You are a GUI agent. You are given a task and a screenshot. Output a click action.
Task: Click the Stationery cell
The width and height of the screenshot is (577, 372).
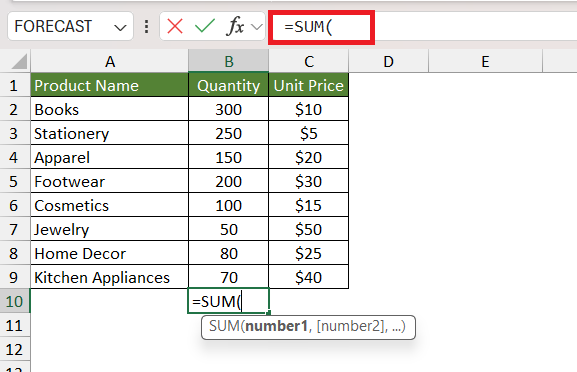[x=110, y=133]
